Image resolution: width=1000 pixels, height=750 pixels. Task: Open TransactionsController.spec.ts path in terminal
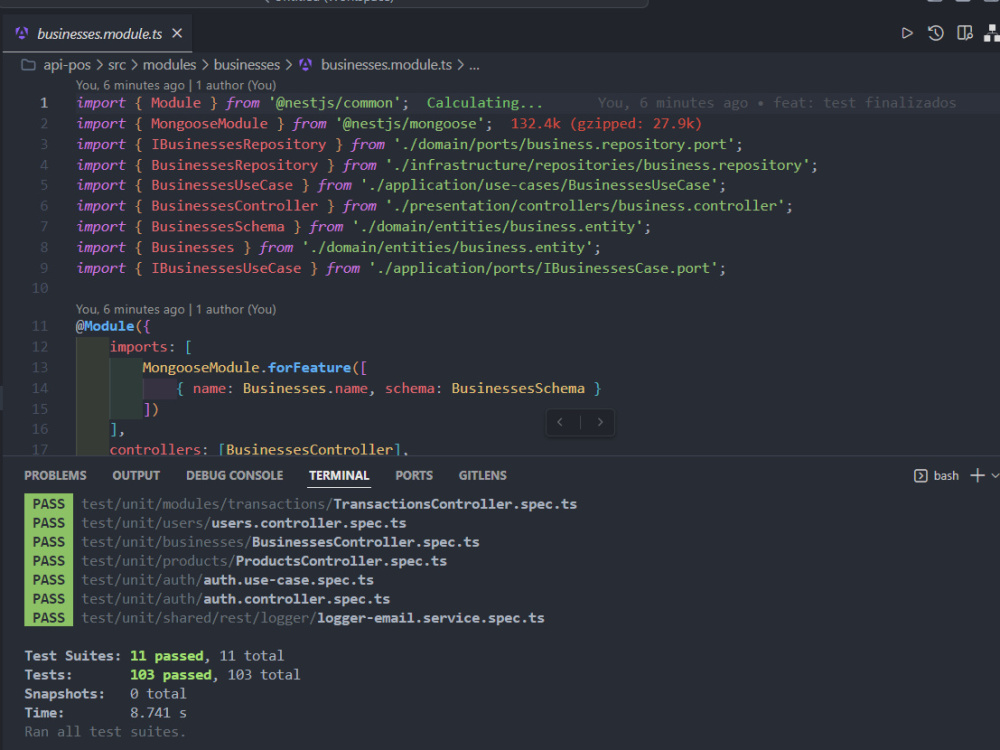(329, 504)
